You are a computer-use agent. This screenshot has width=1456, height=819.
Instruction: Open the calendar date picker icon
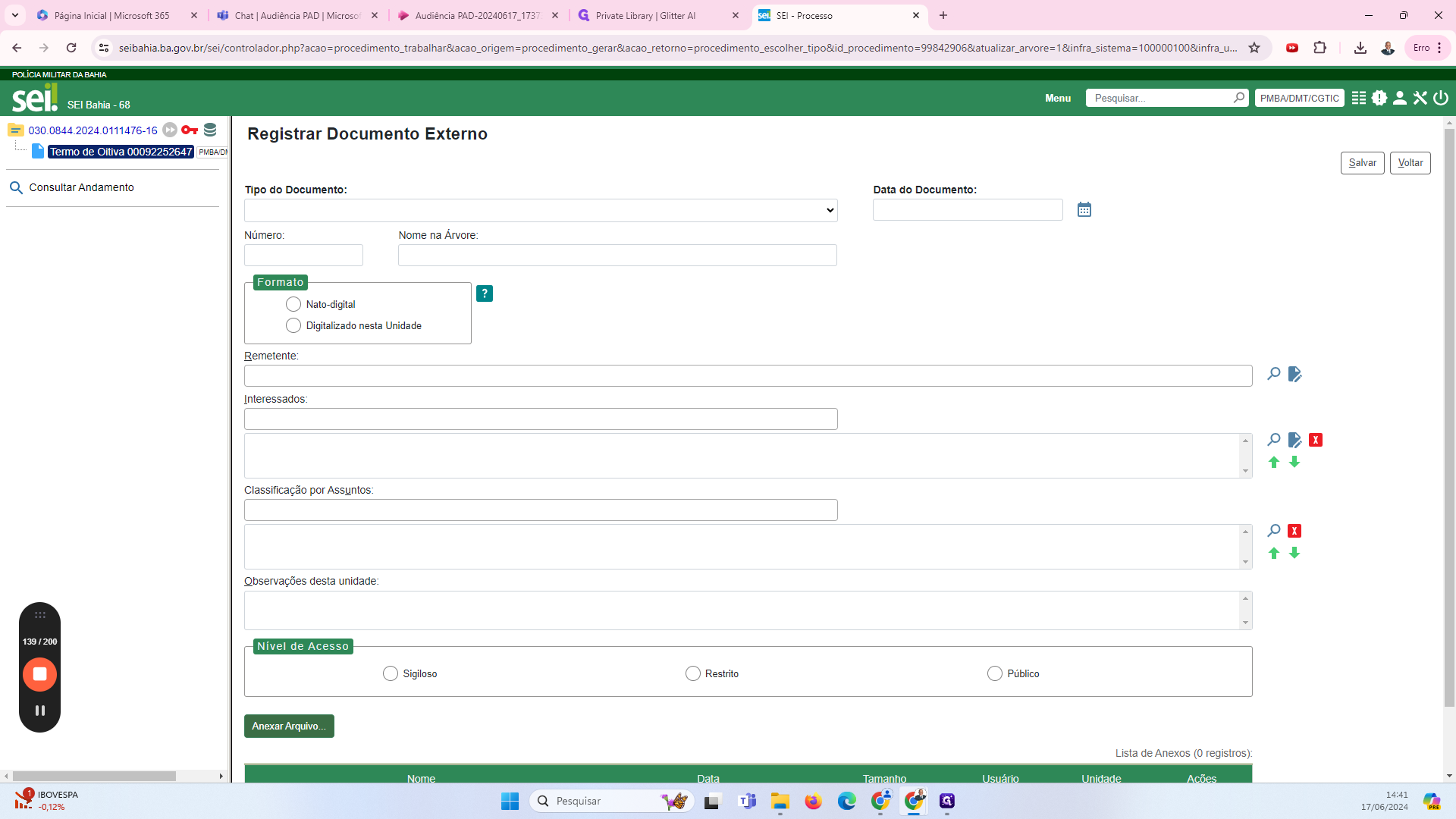pos(1084,210)
